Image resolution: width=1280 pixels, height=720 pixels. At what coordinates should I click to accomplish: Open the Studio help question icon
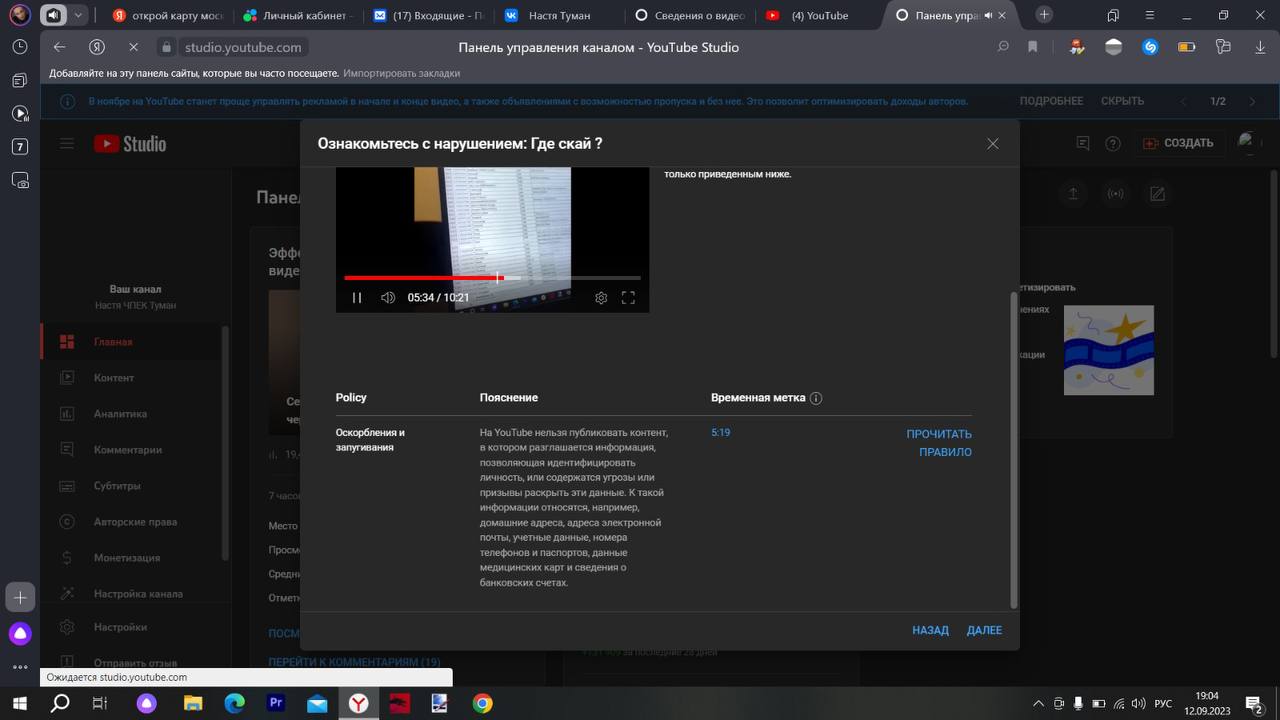pyautogui.click(x=1112, y=144)
